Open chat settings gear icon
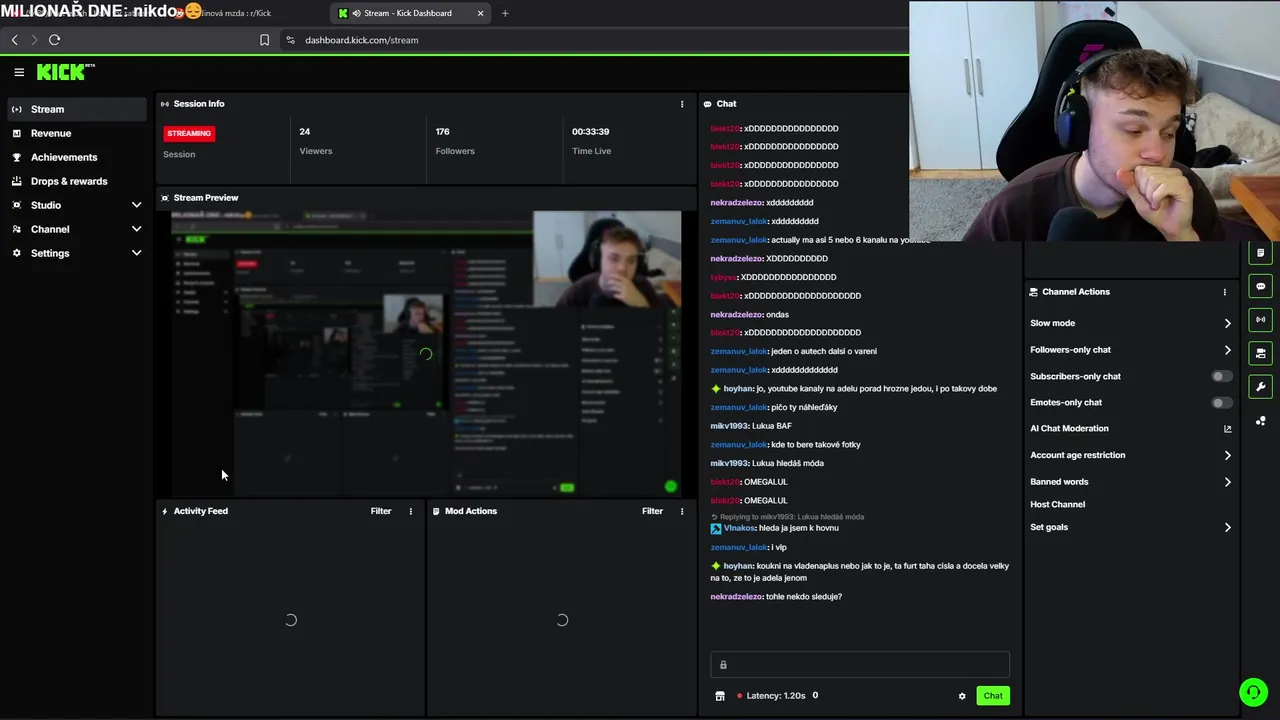 pos(962,696)
